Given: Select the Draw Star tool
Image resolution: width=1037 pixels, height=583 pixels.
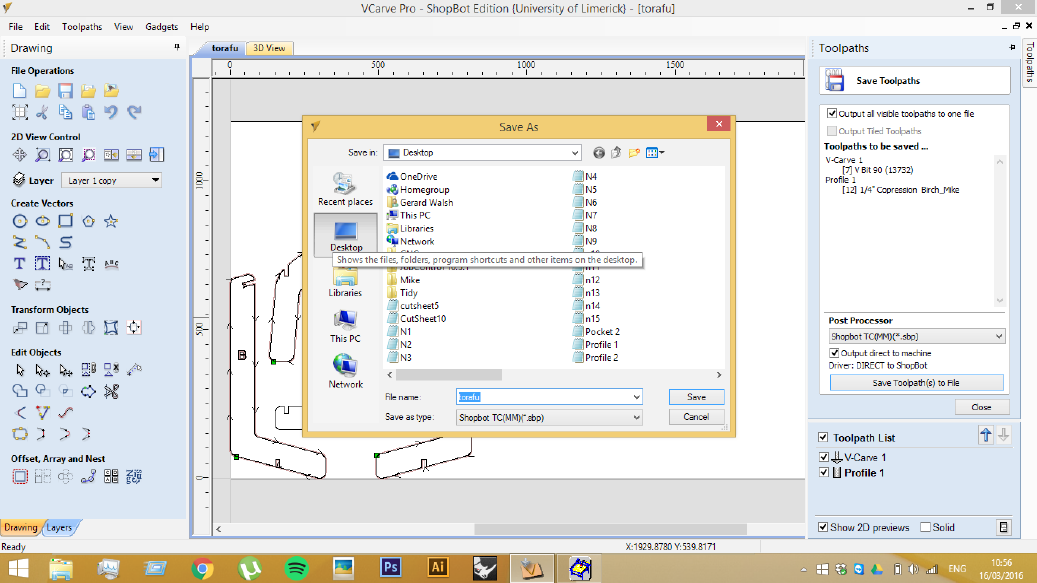Looking at the screenshot, I should click(110, 221).
